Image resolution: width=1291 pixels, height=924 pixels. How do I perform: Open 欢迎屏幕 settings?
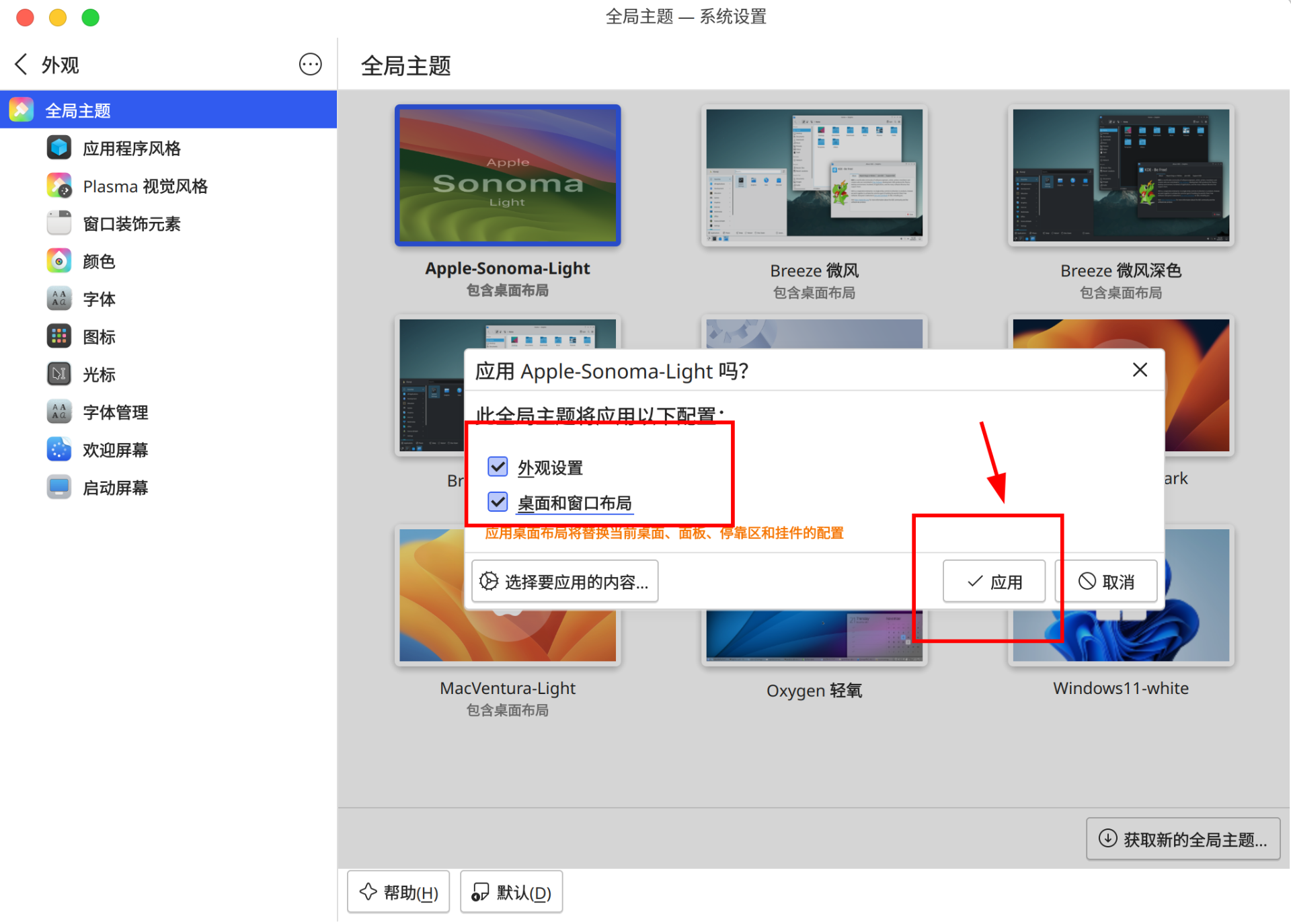(114, 449)
